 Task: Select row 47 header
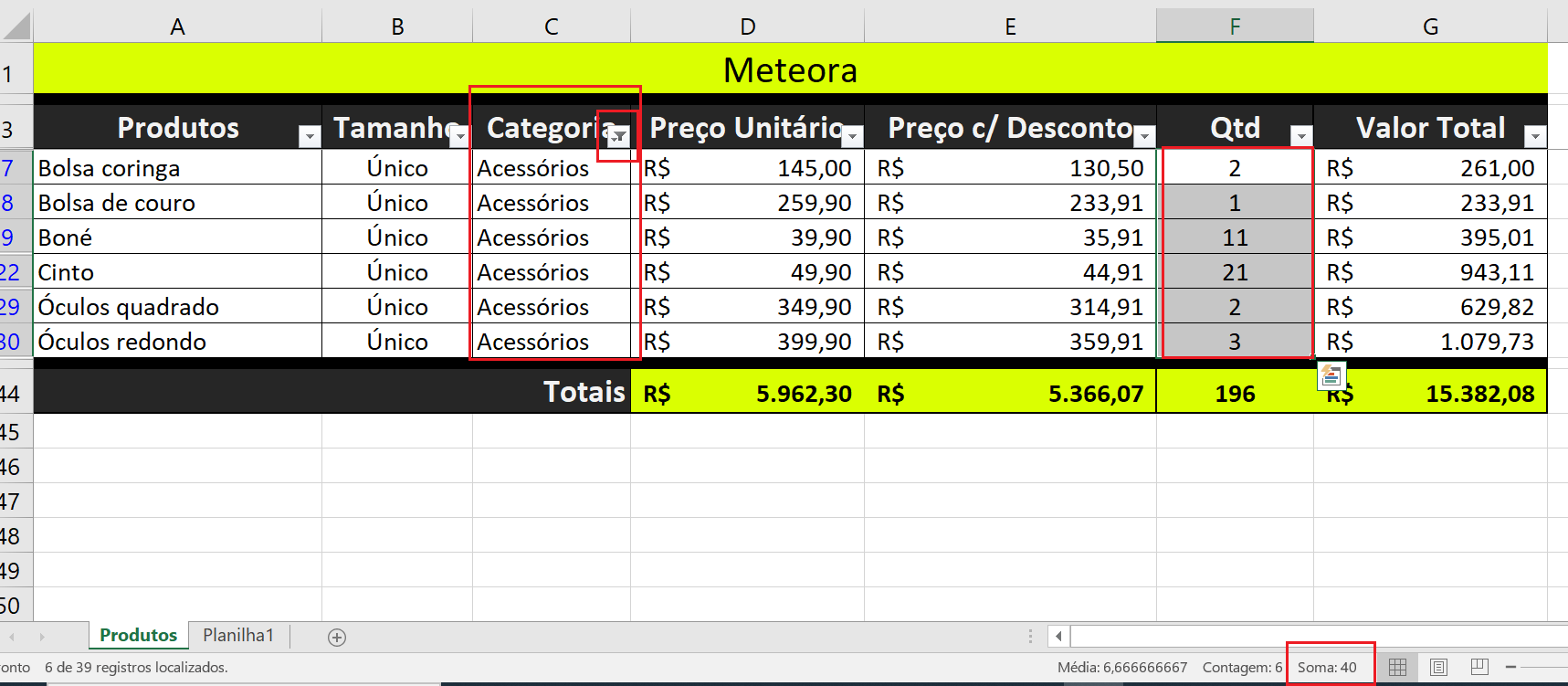[x=16, y=501]
